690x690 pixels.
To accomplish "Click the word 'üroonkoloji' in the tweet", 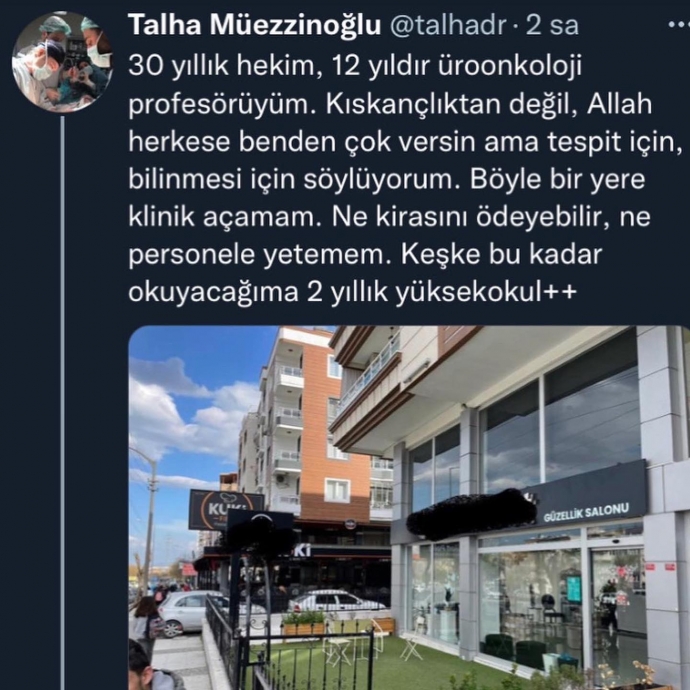I will (510, 65).
